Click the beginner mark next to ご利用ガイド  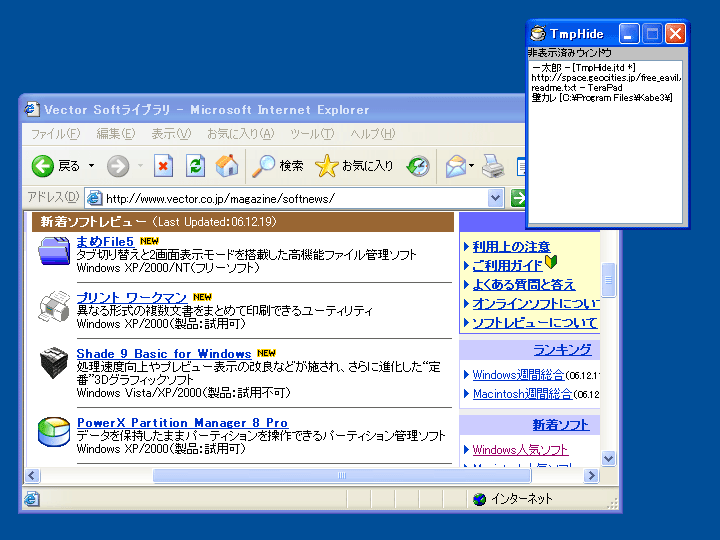pos(551,262)
